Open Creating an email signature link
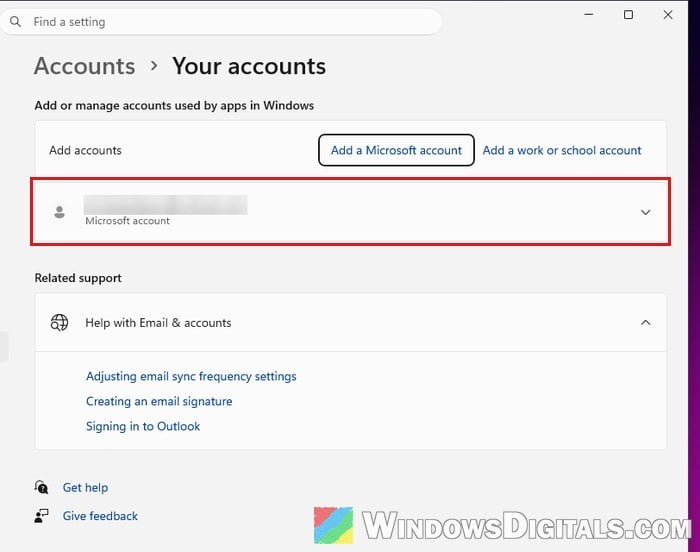 pyautogui.click(x=159, y=401)
